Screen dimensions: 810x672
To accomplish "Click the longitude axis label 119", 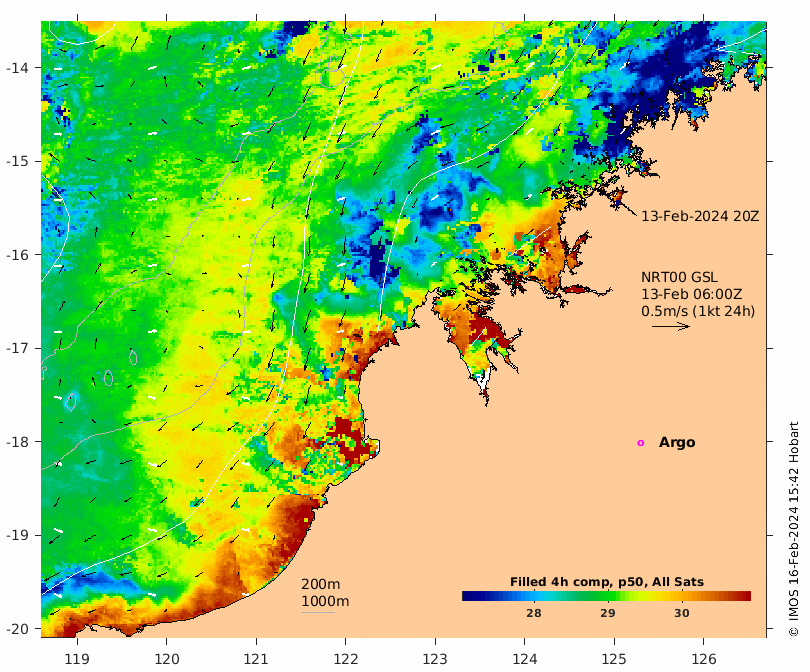I will click(x=77, y=659).
